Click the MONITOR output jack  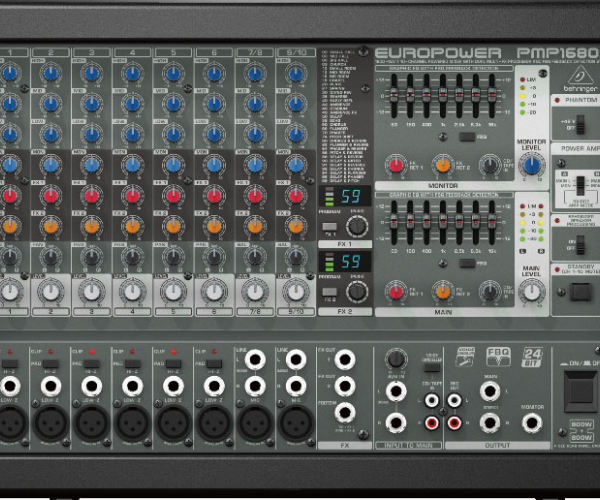point(532,423)
